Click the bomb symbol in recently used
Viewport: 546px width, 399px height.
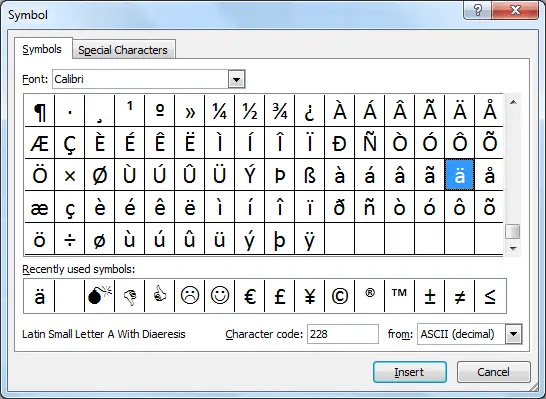100,296
